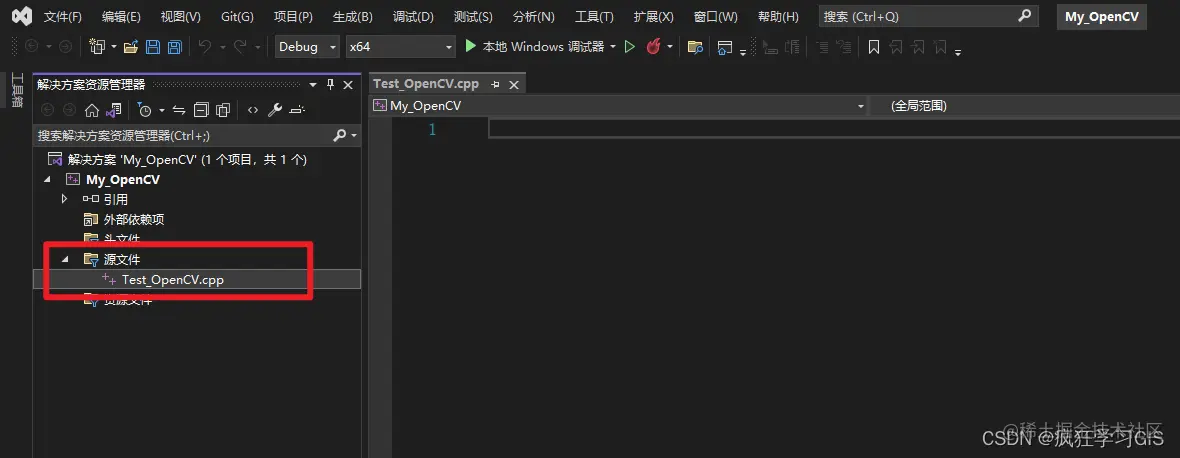
Task: Click the Undo arrow icon
Action: 204,47
